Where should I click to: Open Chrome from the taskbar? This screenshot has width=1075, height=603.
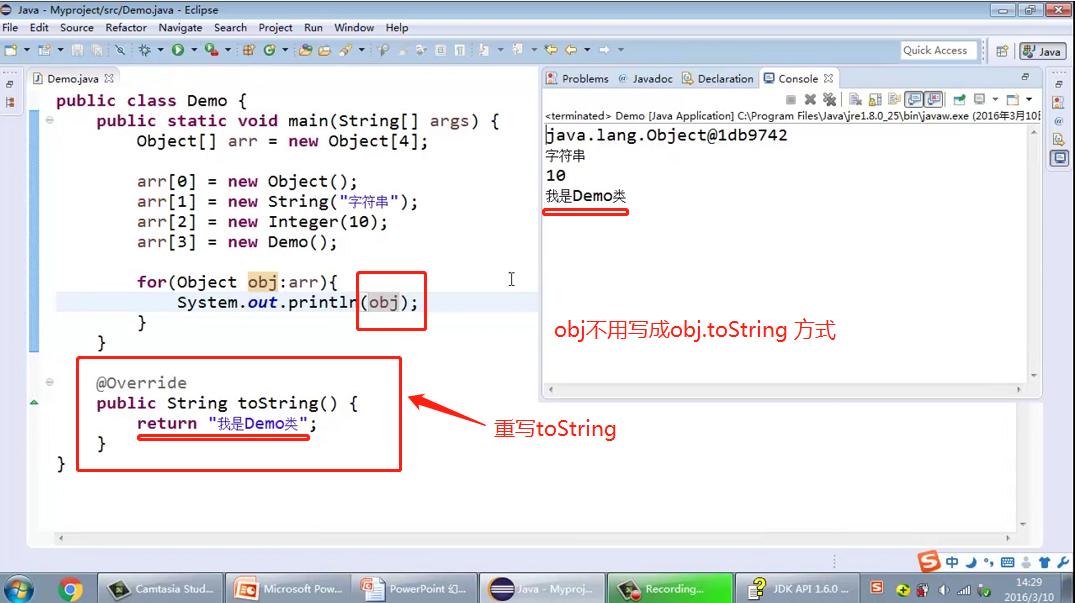pyautogui.click(x=70, y=589)
